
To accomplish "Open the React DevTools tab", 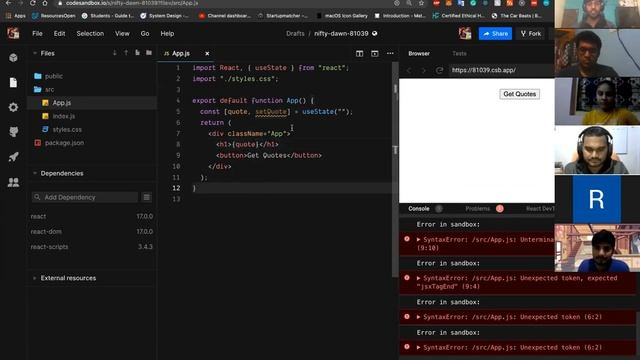I will [x=540, y=209].
